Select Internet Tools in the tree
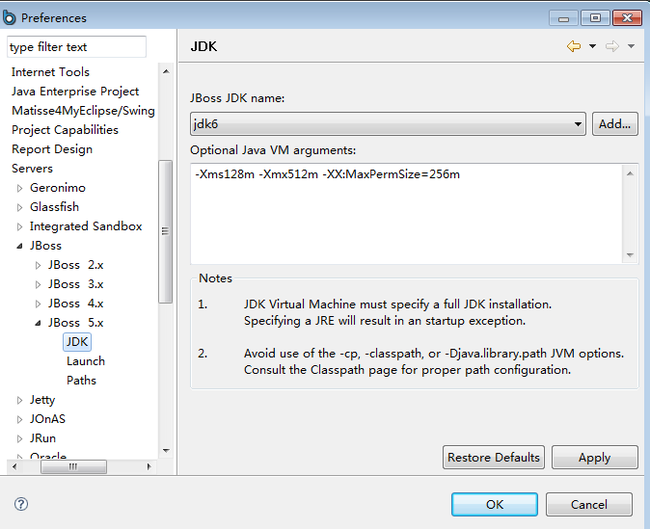The image size is (650, 529). pyautogui.click(x=50, y=72)
